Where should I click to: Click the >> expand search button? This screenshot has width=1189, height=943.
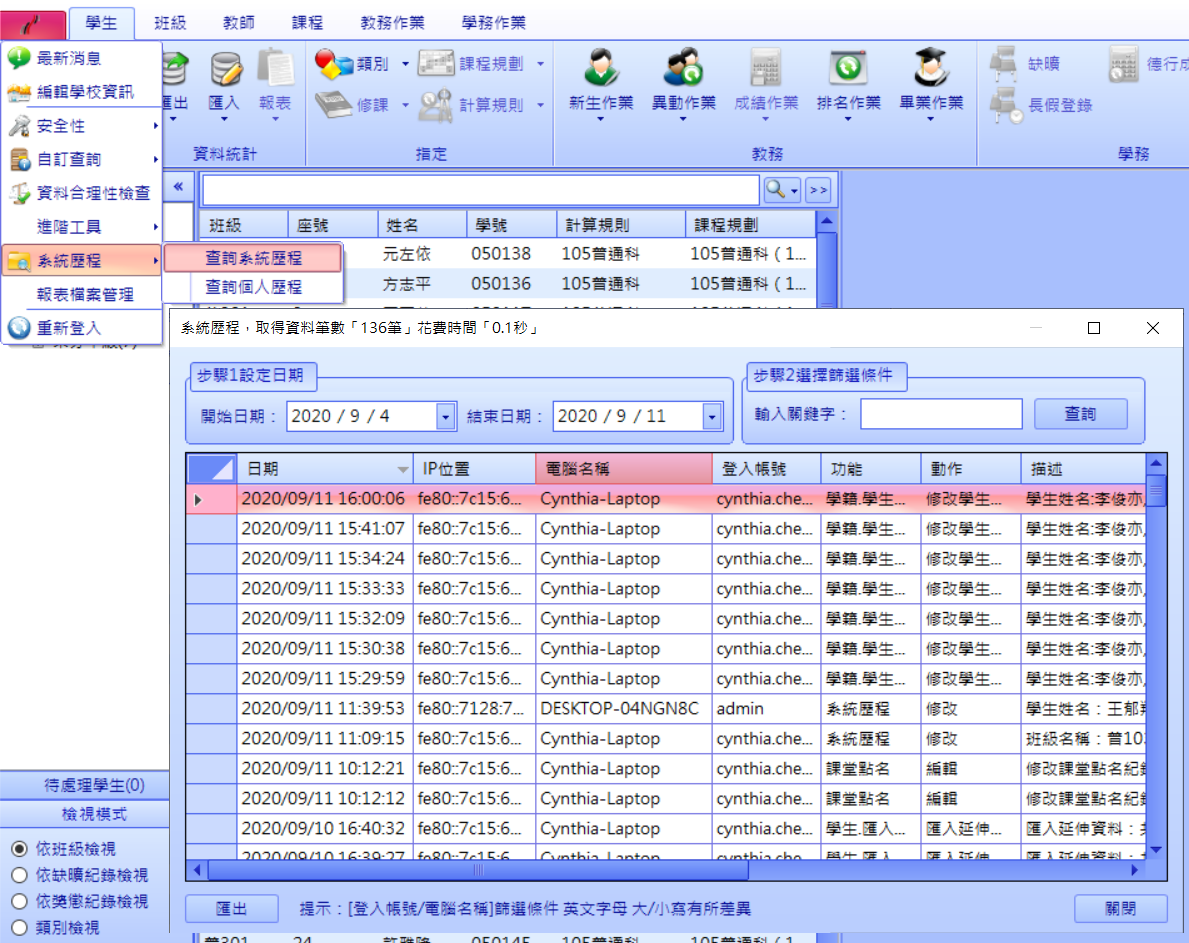tap(818, 190)
